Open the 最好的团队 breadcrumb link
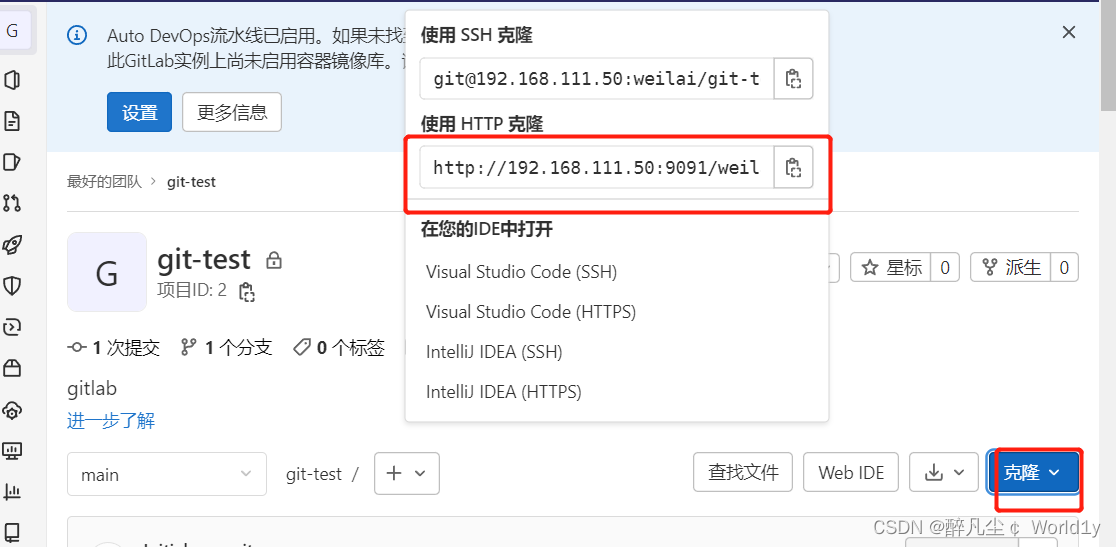The height and width of the screenshot is (547, 1116). (105, 181)
